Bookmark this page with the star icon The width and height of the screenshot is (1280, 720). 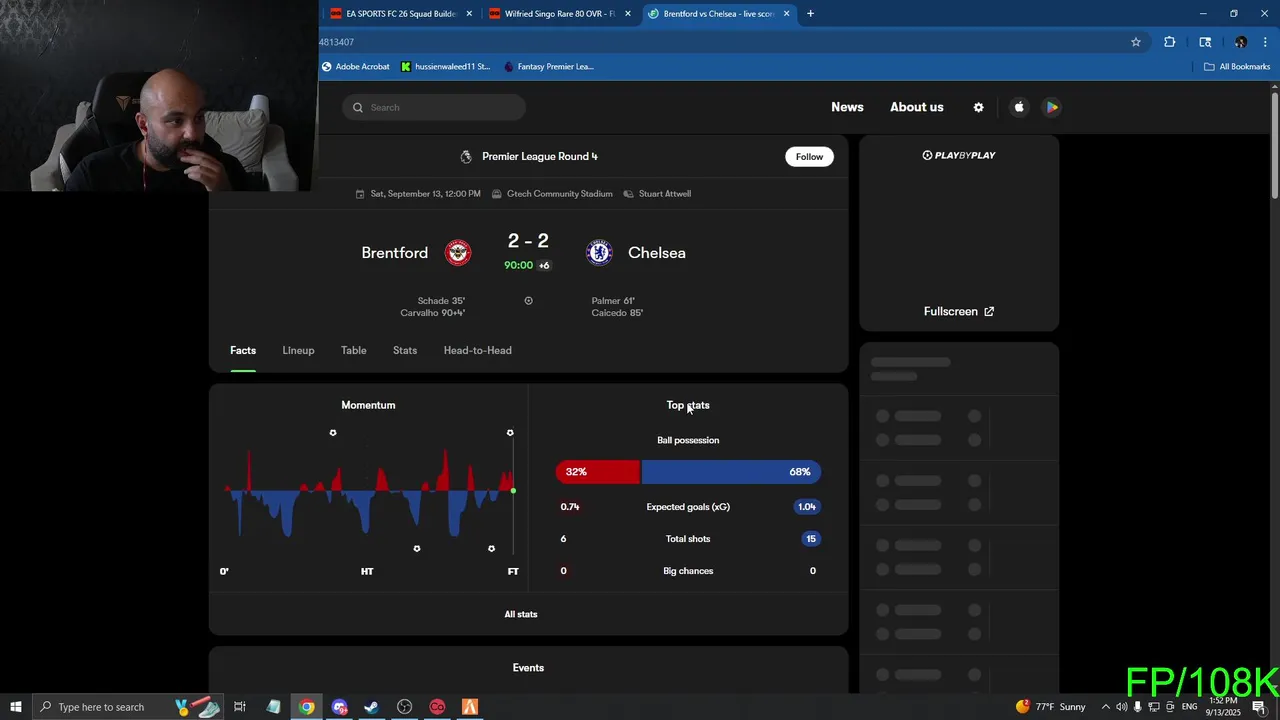(x=1136, y=42)
